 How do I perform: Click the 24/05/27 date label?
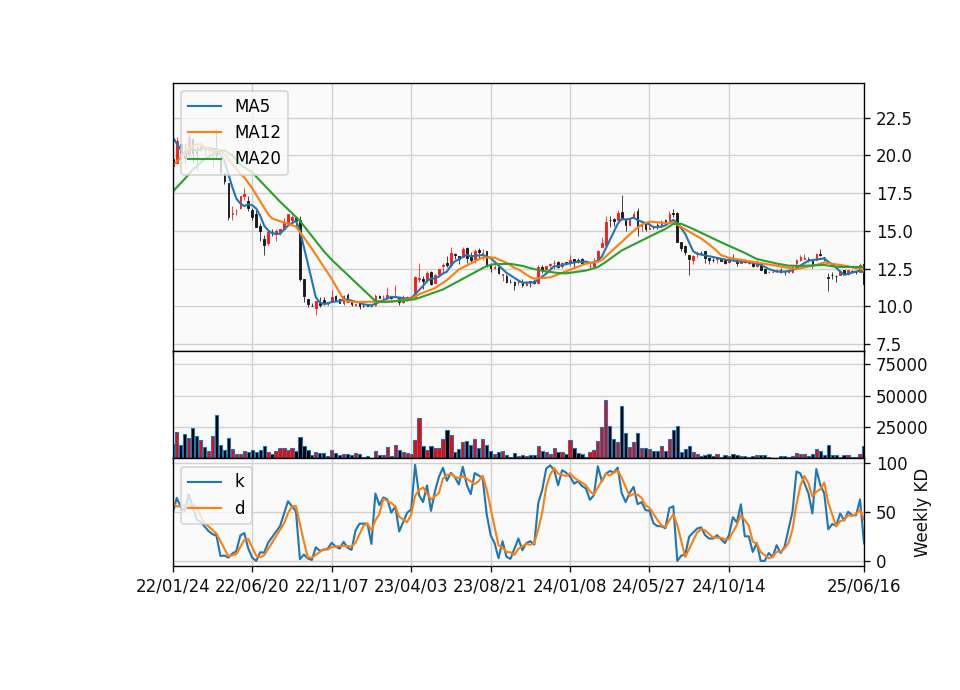click(x=649, y=586)
